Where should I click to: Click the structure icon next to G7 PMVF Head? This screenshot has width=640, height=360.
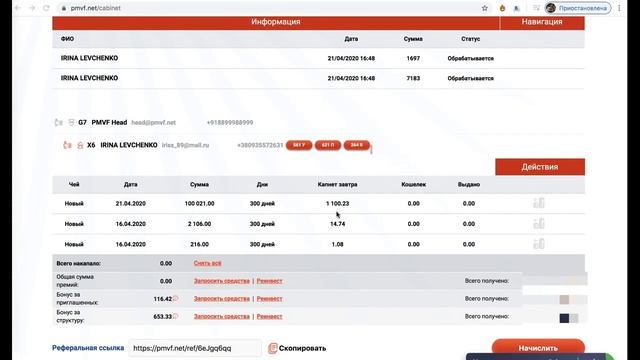pyautogui.click(x=59, y=122)
